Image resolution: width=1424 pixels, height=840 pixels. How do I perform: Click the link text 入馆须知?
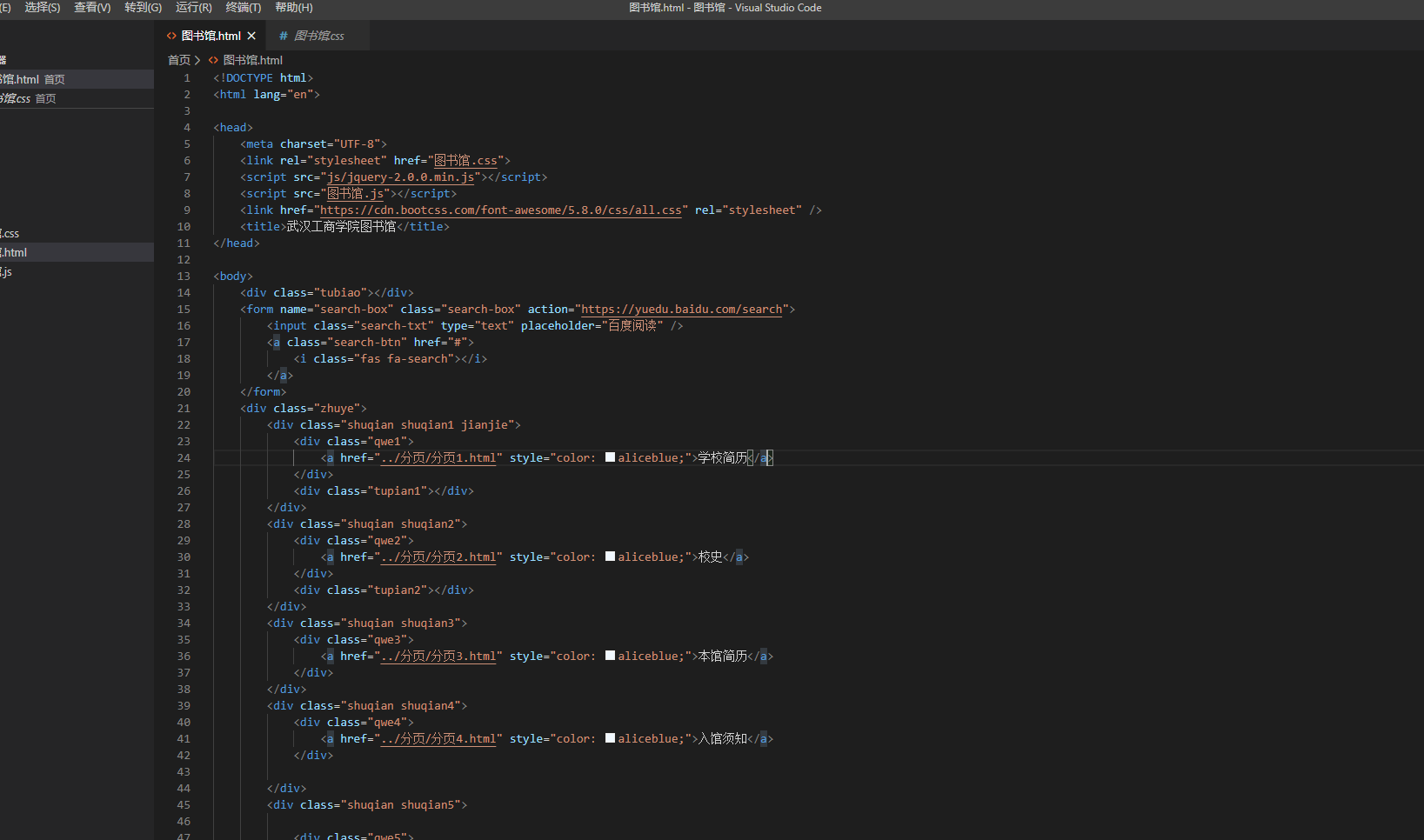pyautogui.click(x=723, y=738)
